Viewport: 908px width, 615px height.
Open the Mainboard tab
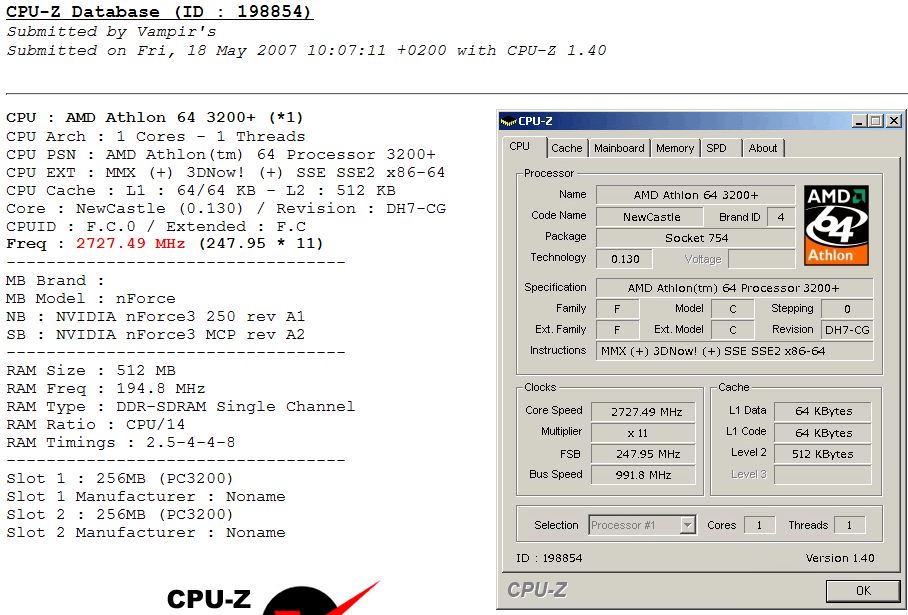tap(619, 148)
